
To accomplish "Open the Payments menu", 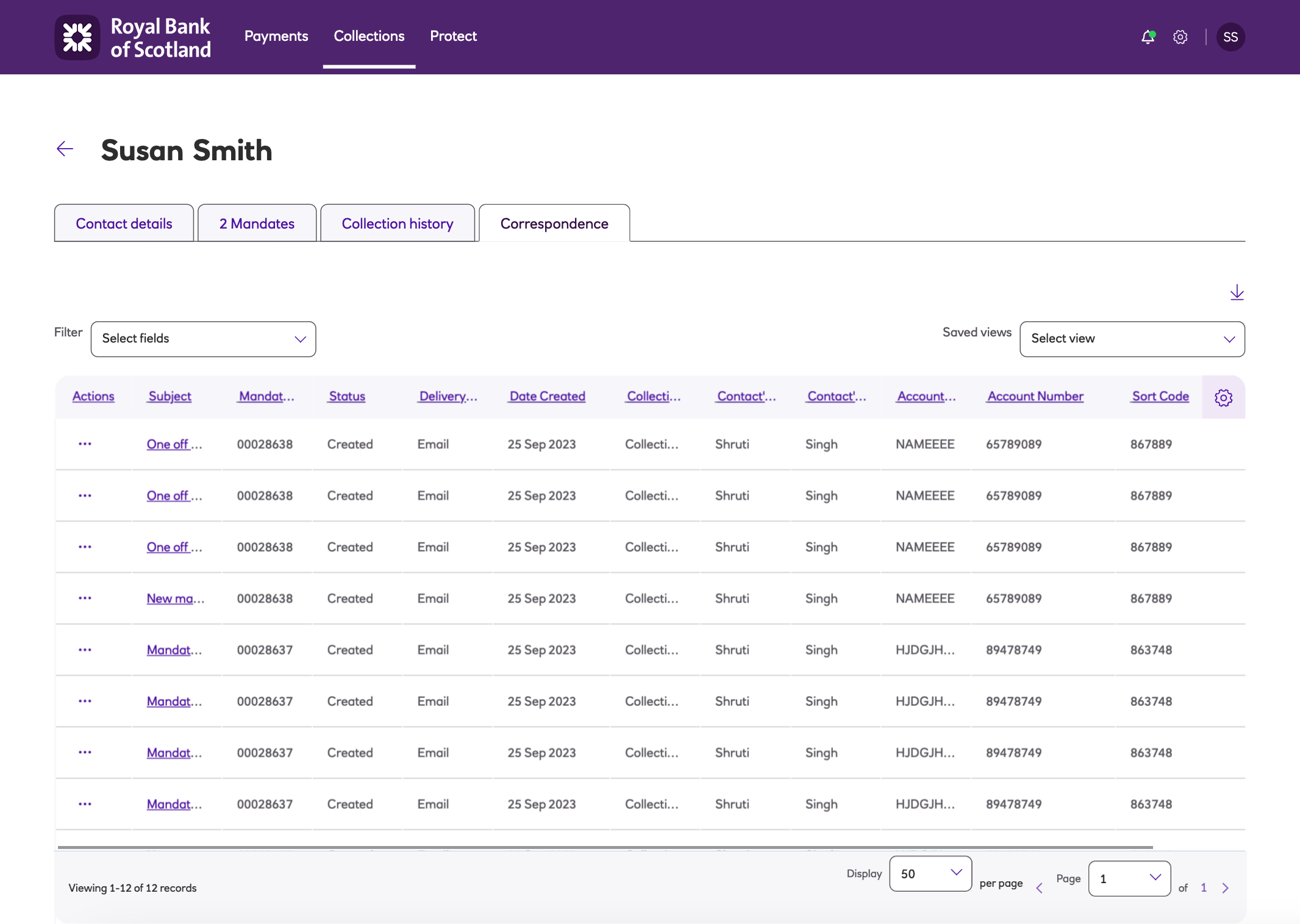I will 276,36.
